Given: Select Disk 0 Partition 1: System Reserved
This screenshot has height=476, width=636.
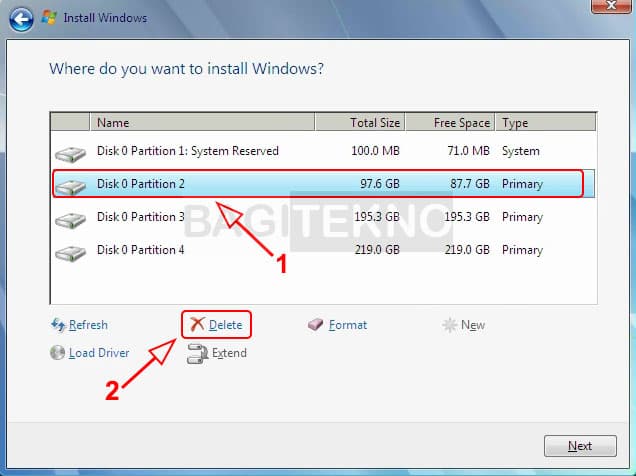Looking at the screenshot, I should (x=323, y=151).
